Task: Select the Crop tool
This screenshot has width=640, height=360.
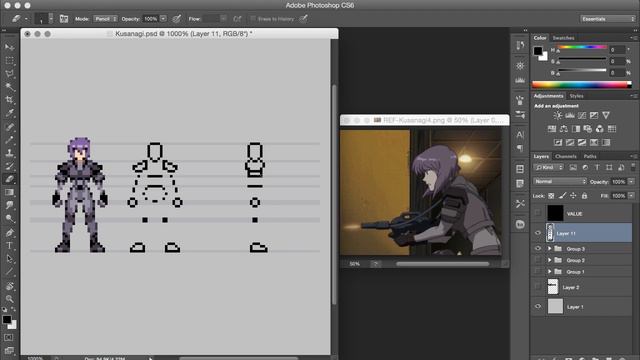Action: pyautogui.click(x=9, y=100)
